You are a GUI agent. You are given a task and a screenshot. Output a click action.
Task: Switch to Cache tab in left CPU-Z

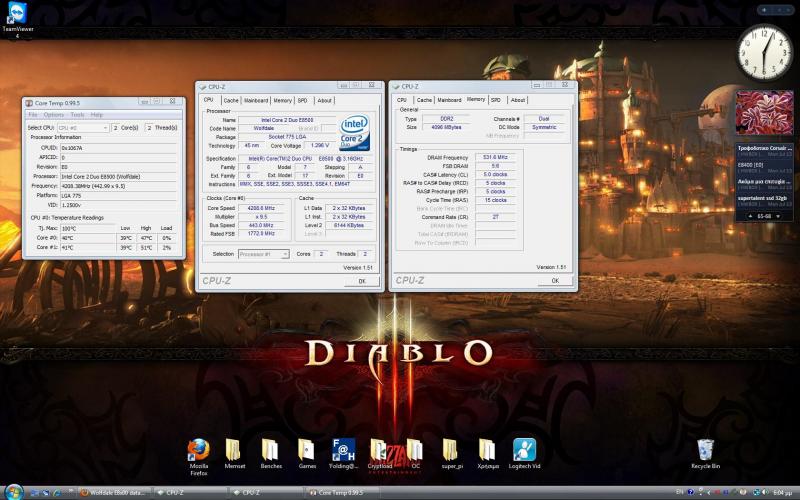click(231, 101)
